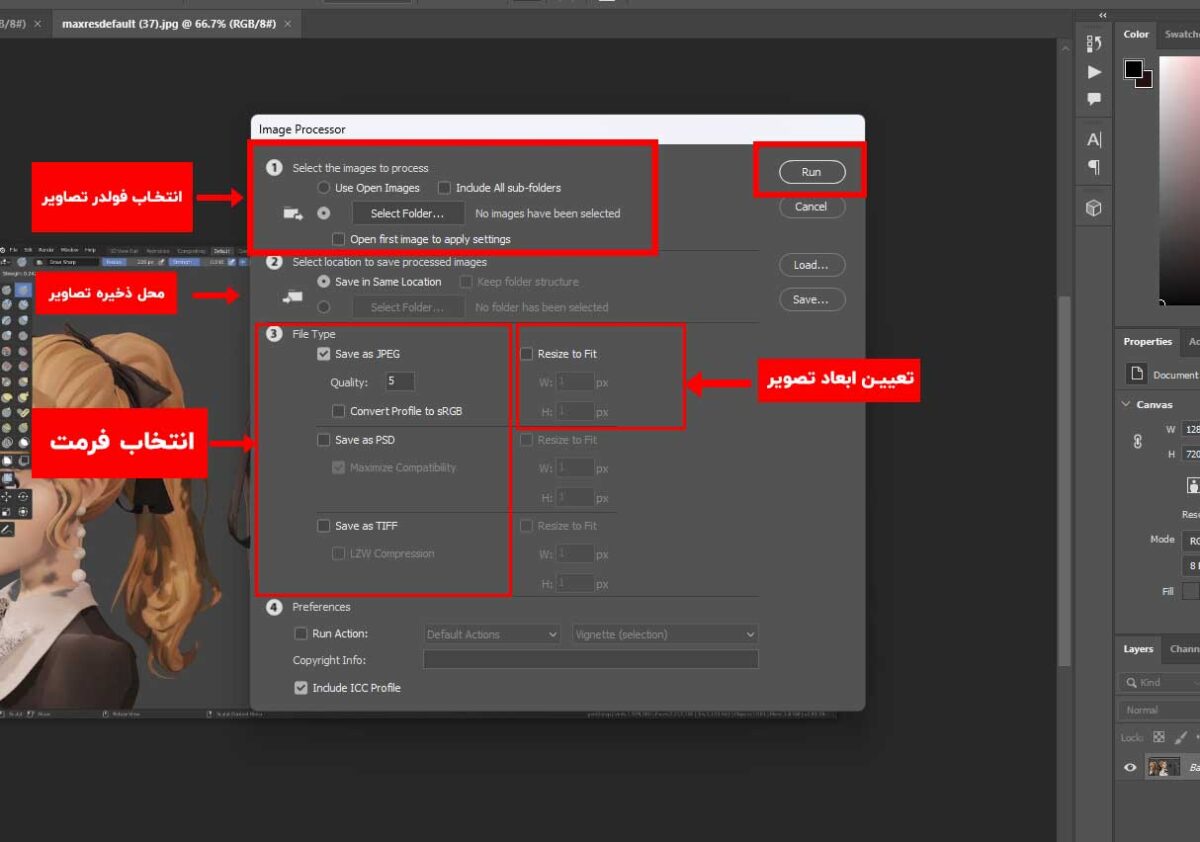Check the Run Action checkbox
The width and height of the screenshot is (1200, 842).
[301, 633]
